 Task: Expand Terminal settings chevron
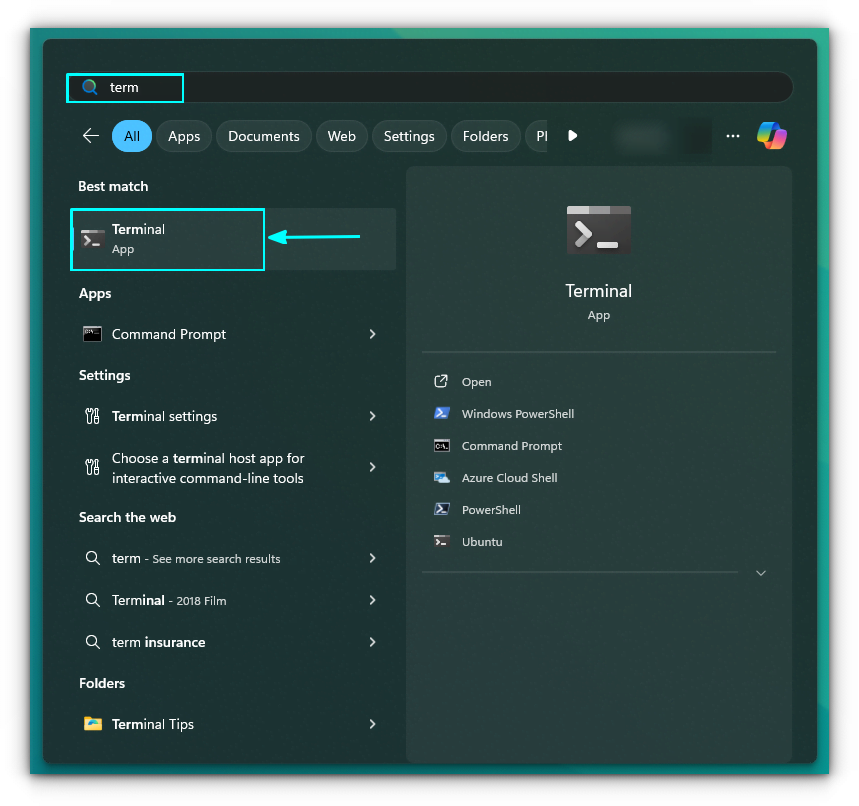tap(373, 416)
